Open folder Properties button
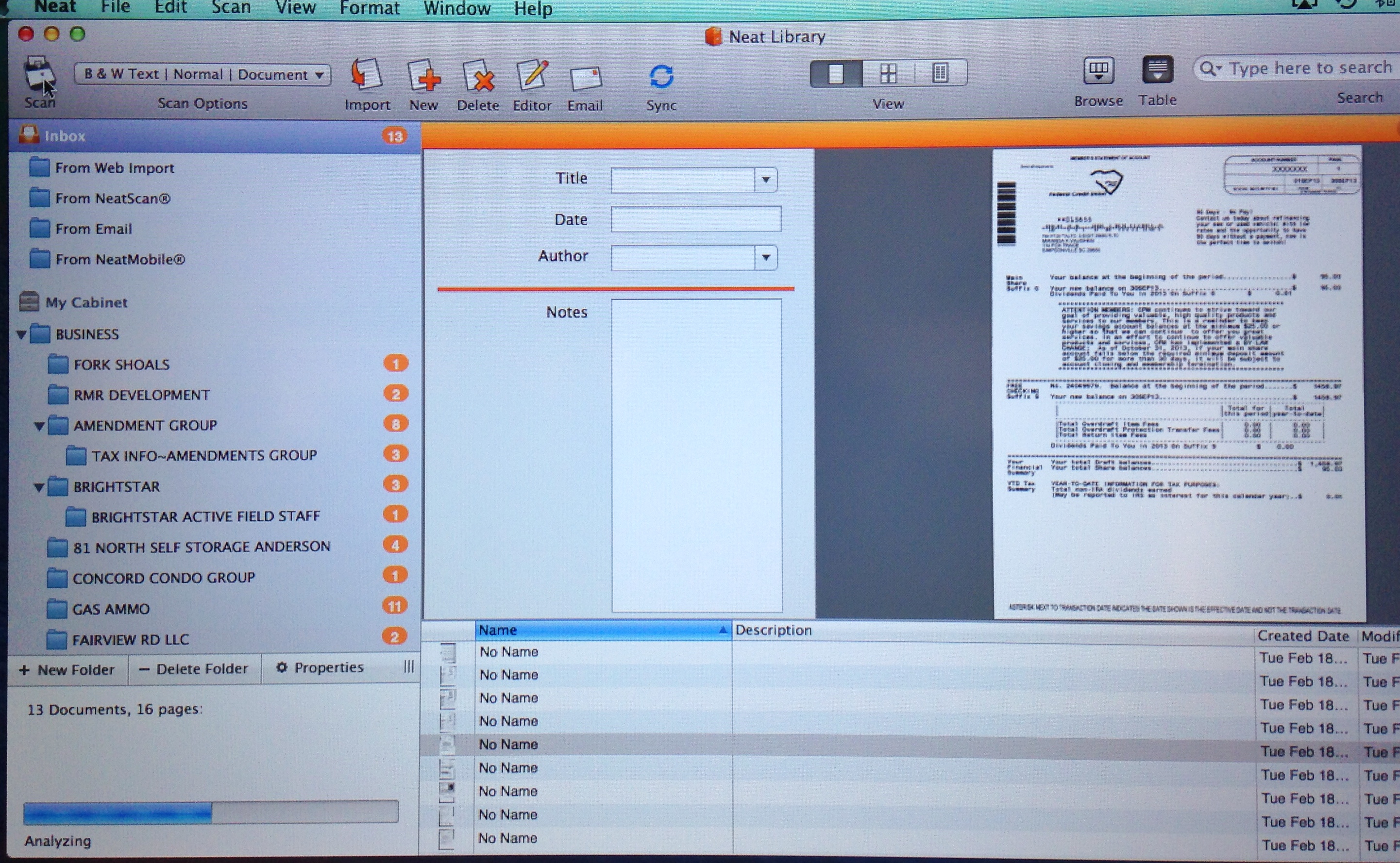Screen dimensions: 1400x863 pos(320,667)
